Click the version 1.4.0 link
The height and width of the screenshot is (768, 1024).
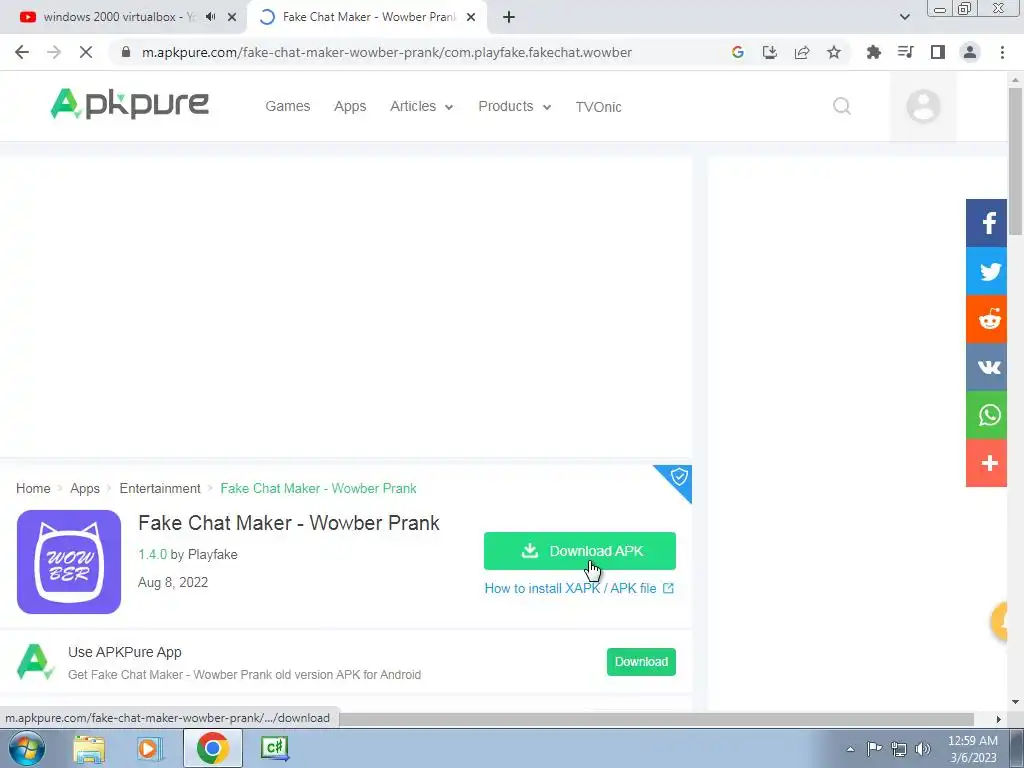pos(152,554)
